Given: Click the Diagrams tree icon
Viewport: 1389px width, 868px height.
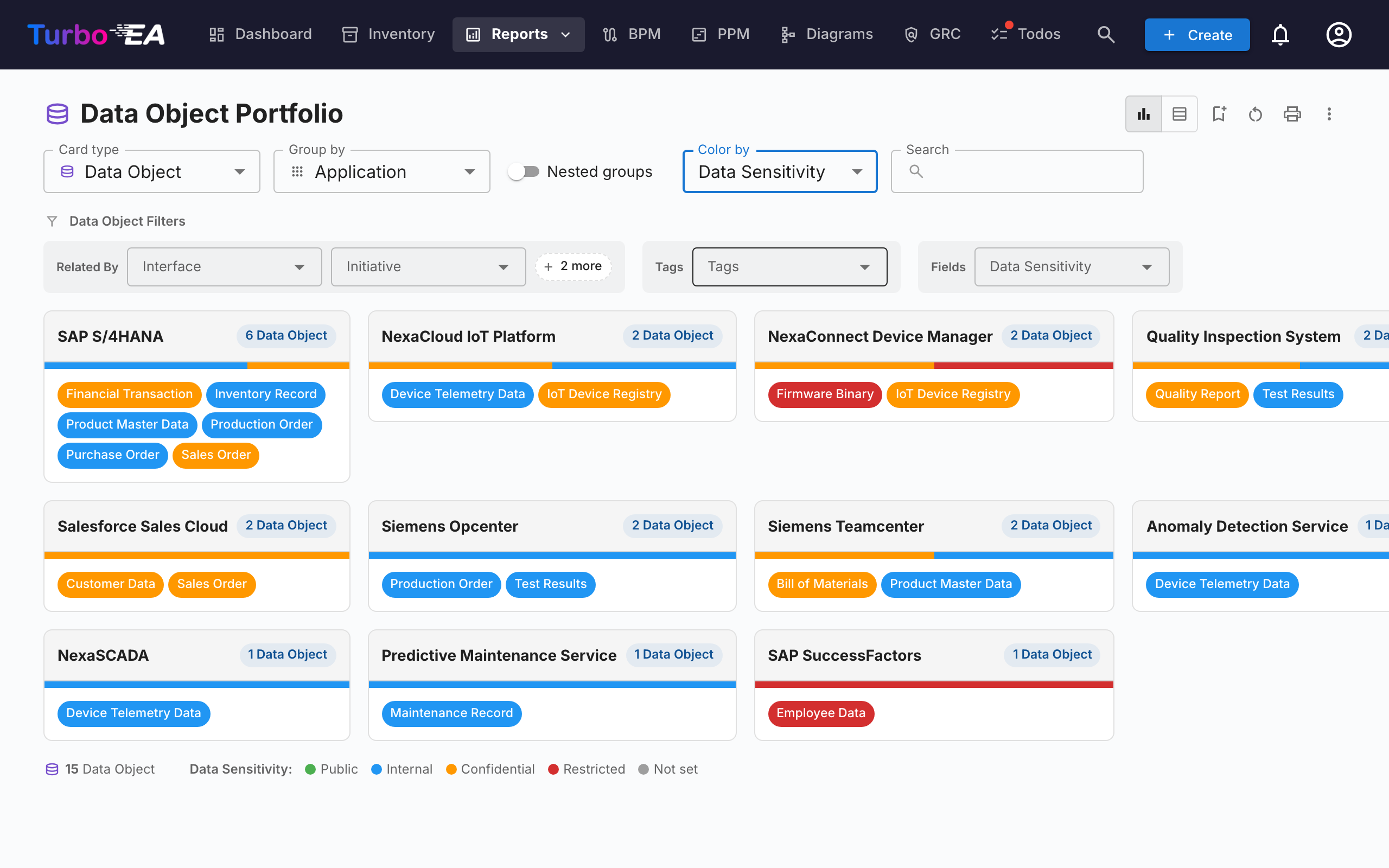Looking at the screenshot, I should [x=787, y=34].
